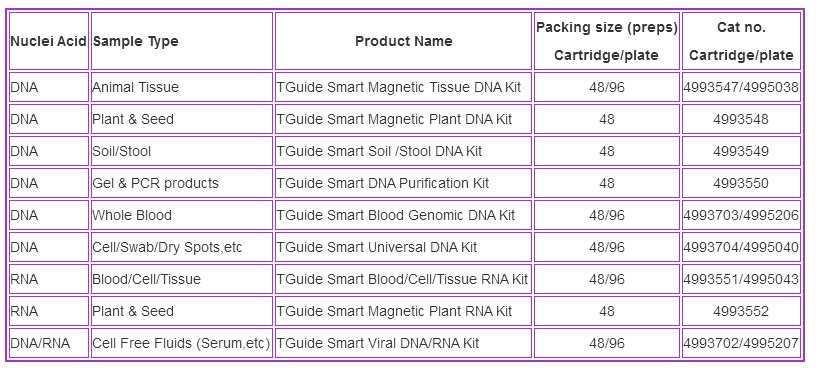
Task: Click the Whole Blood sample type cell
Action: [182, 215]
